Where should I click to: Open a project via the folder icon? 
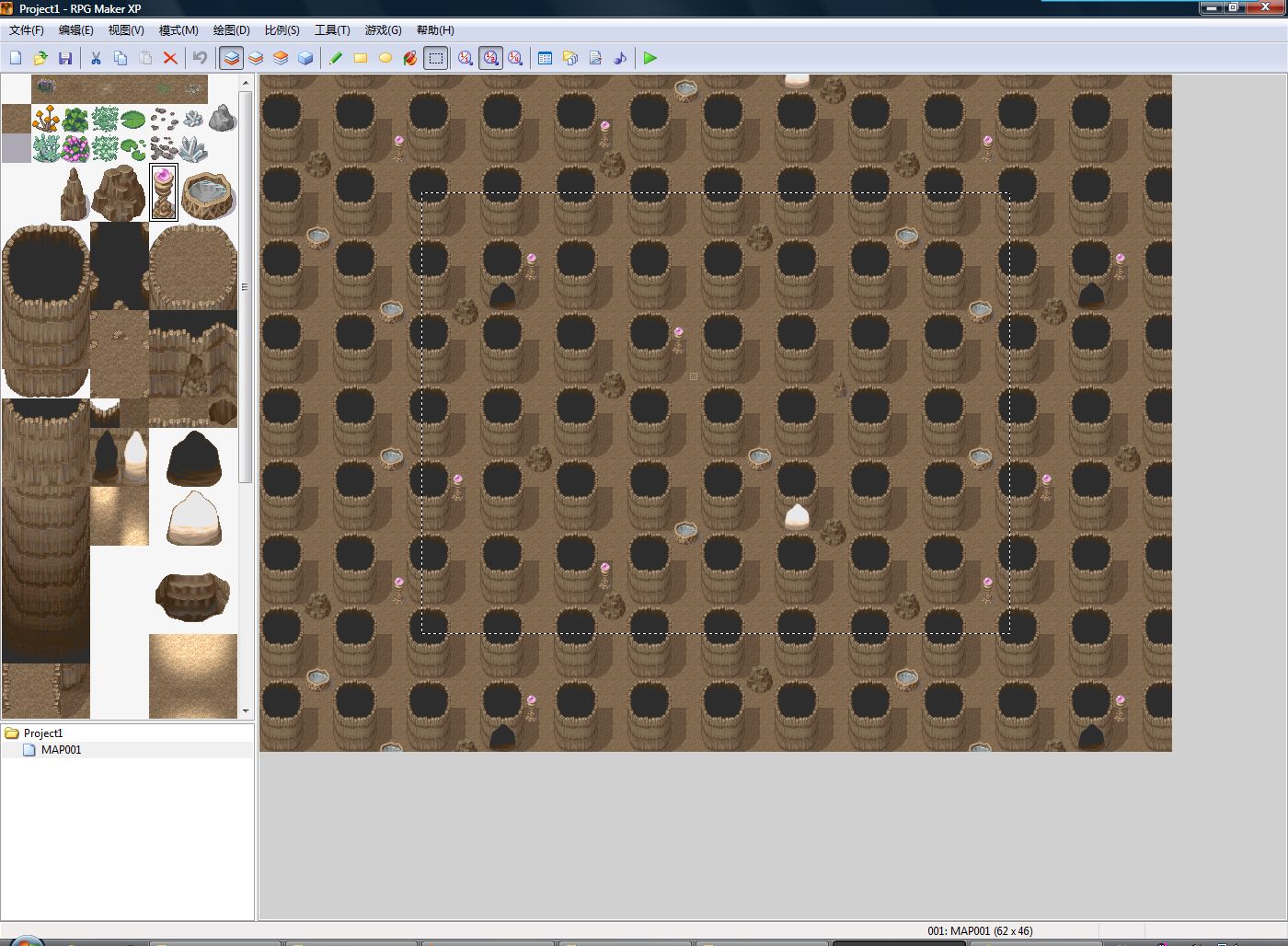40,58
